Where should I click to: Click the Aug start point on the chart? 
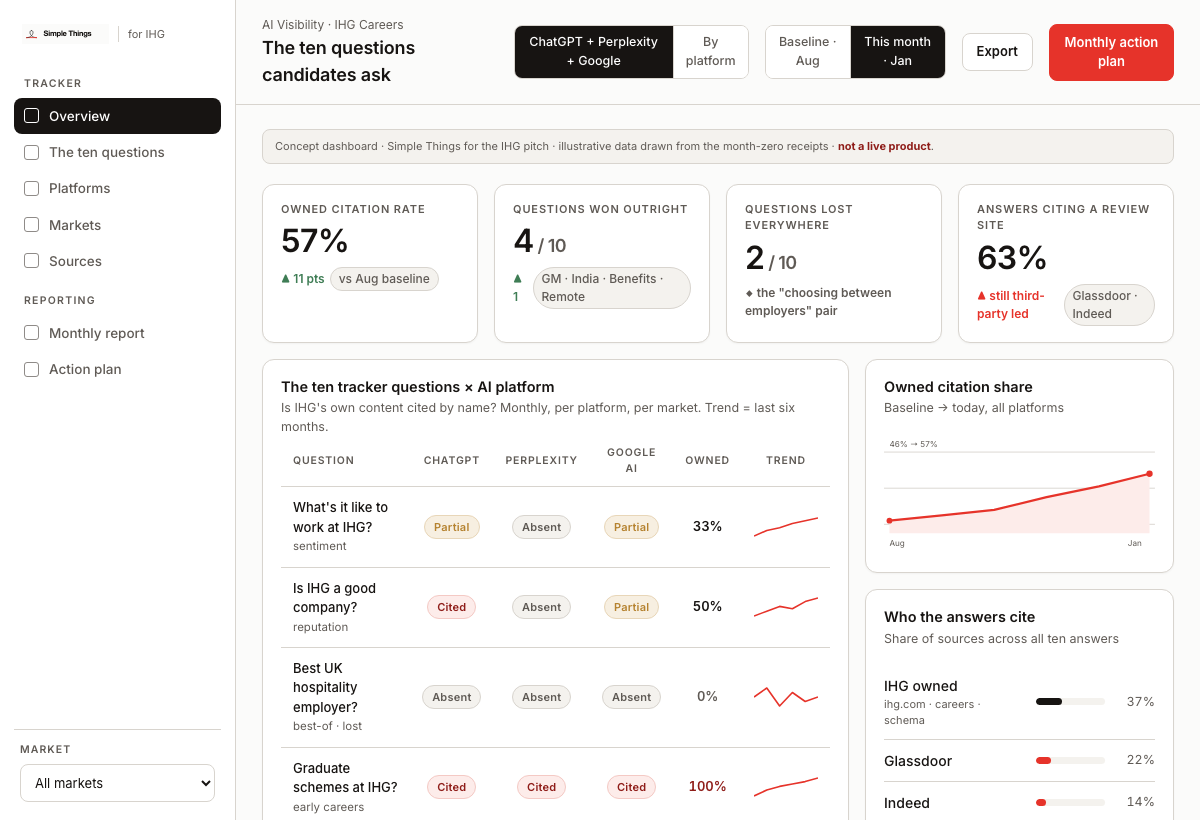pyautogui.click(x=889, y=521)
